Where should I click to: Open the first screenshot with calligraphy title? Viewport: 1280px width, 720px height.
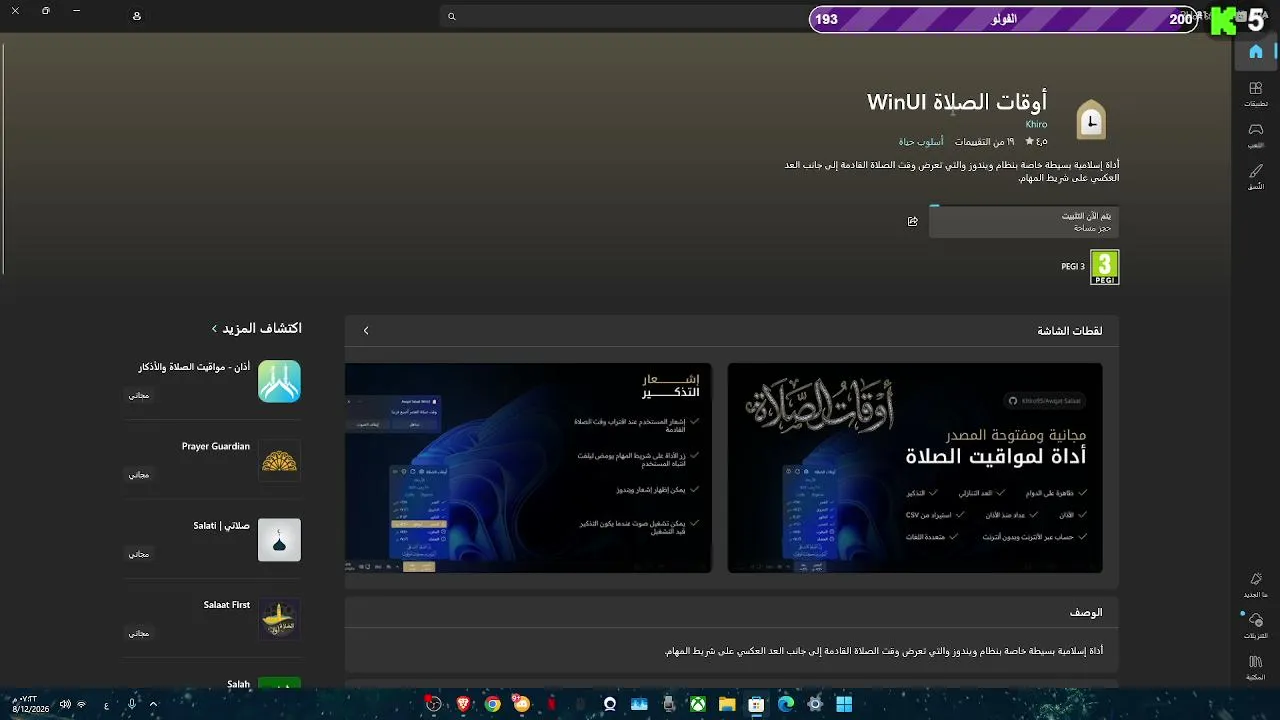(x=915, y=468)
